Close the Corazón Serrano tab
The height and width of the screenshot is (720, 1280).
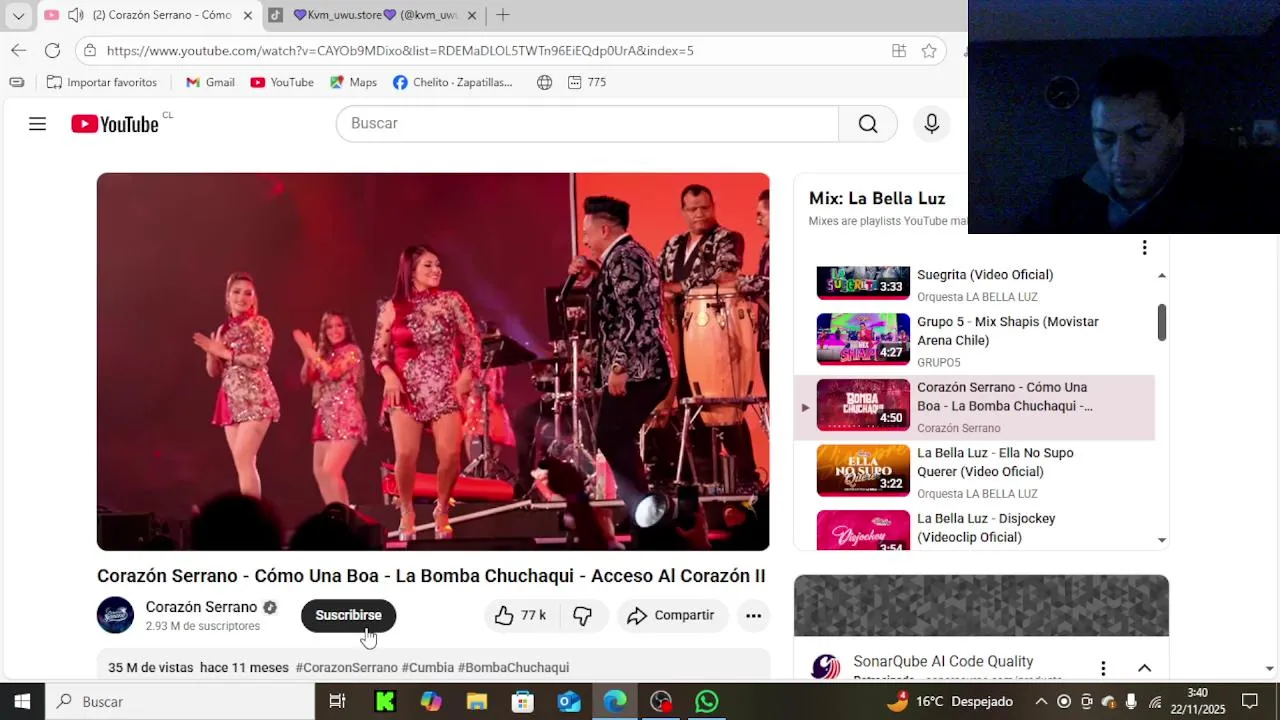(x=247, y=15)
